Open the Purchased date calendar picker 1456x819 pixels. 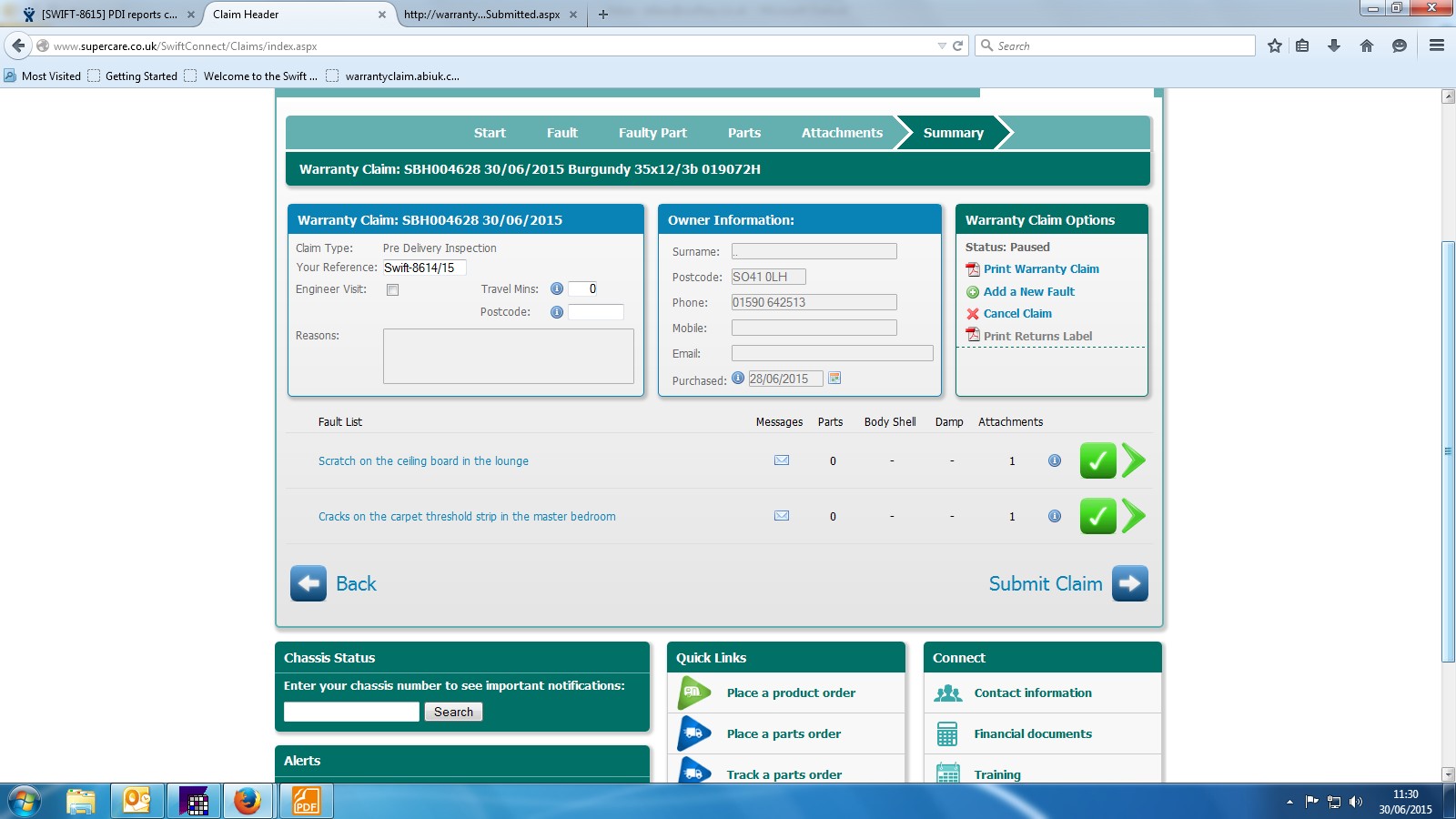834,379
